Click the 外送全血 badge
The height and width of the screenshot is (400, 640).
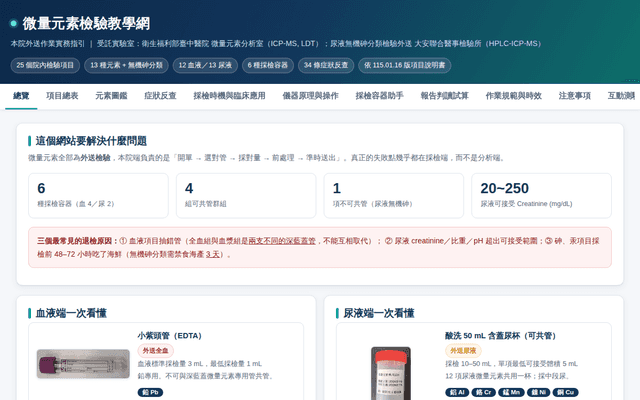[x=156, y=351]
